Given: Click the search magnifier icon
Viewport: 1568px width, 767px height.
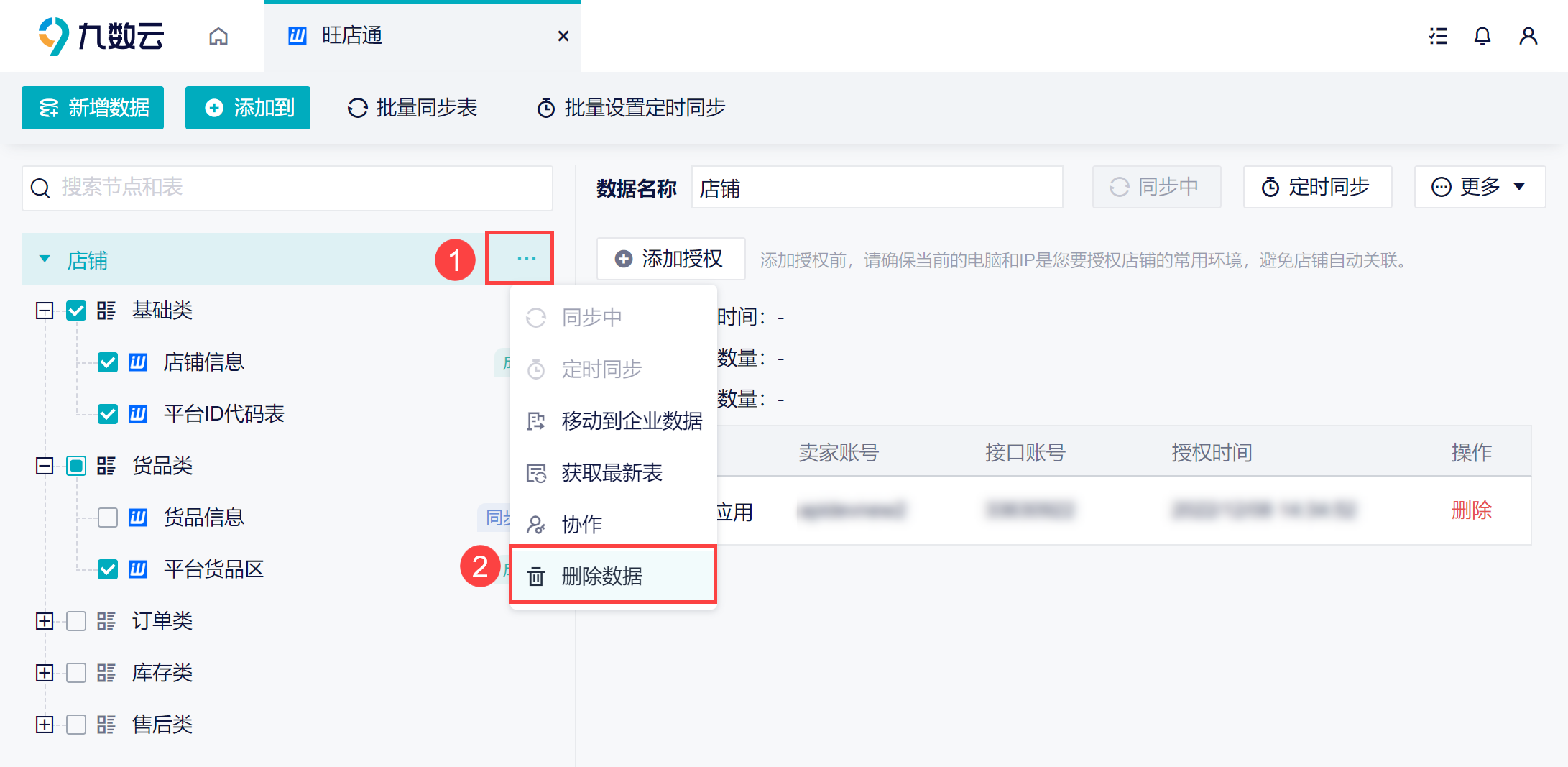Looking at the screenshot, I should 40,188.
